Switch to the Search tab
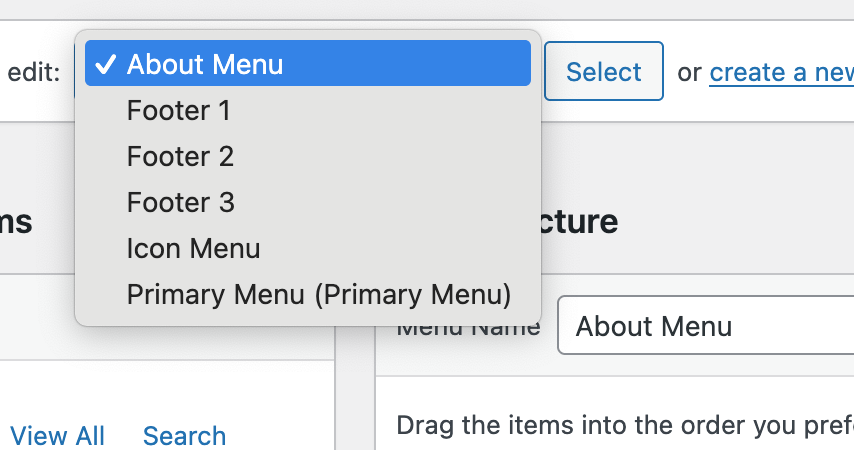Screen dimensions: 854x450 pyautogui.click(x=184, y=436)
